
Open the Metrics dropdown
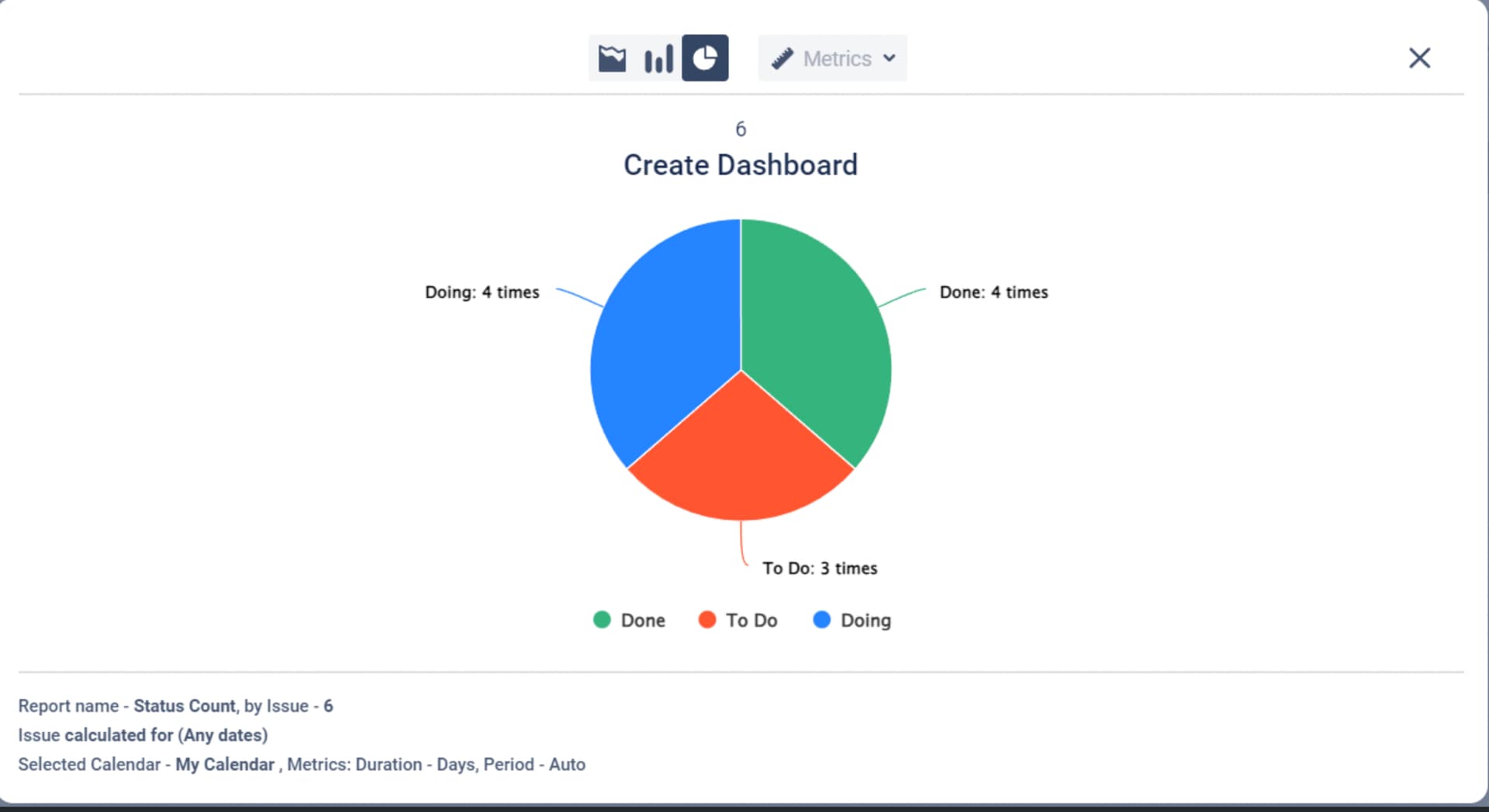(x=833, y=58)
